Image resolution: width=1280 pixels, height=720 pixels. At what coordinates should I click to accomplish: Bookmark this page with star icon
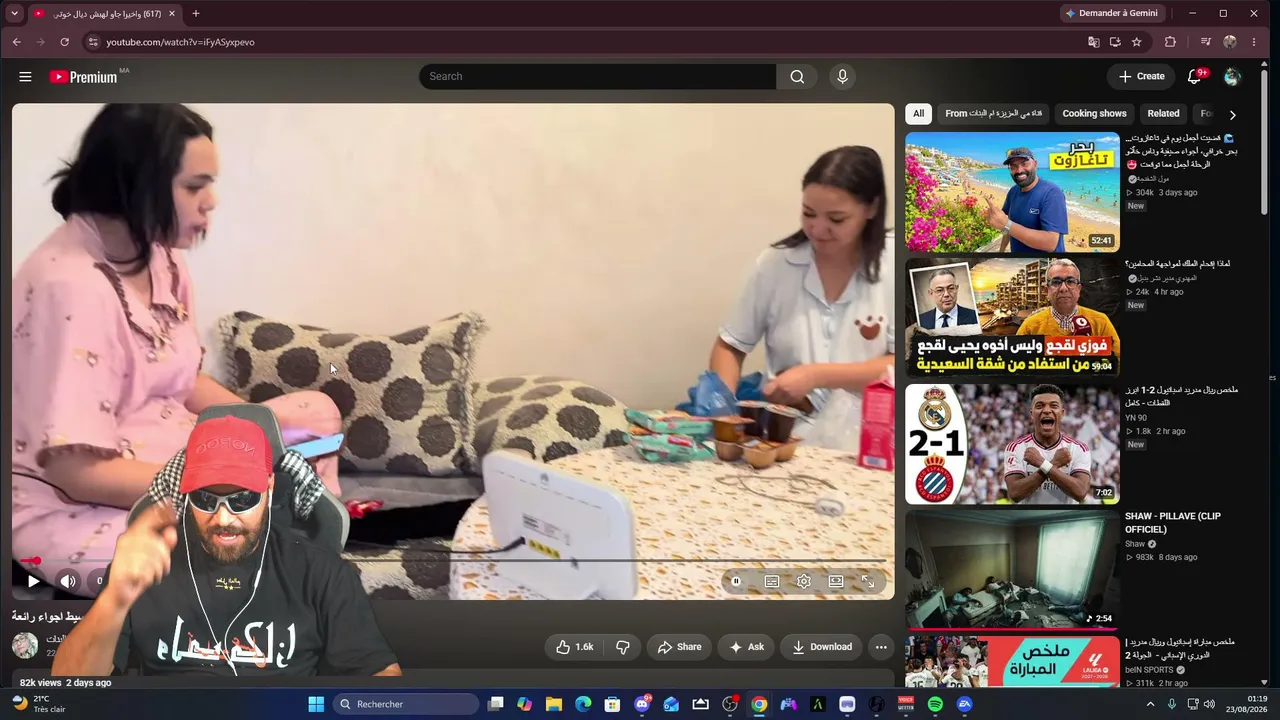click(x=1137, y=42)
